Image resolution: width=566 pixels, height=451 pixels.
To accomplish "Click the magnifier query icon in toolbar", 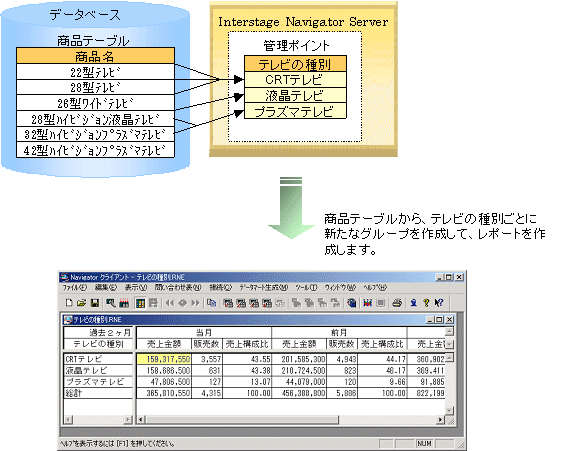I will pyautogui.click(x=110, y=303).
